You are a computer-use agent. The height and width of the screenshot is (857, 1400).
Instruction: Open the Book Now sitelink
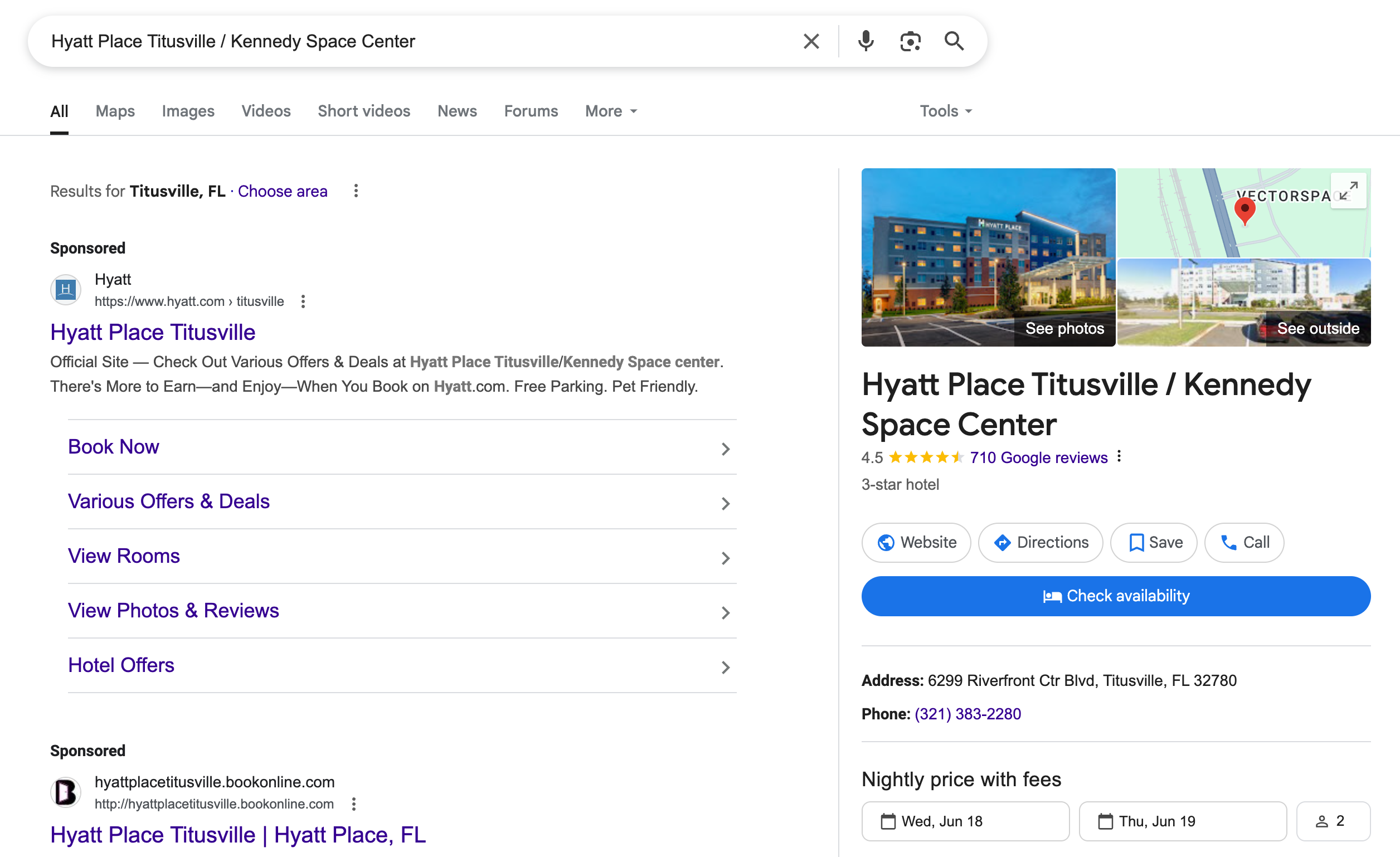(x=114, y=446)
